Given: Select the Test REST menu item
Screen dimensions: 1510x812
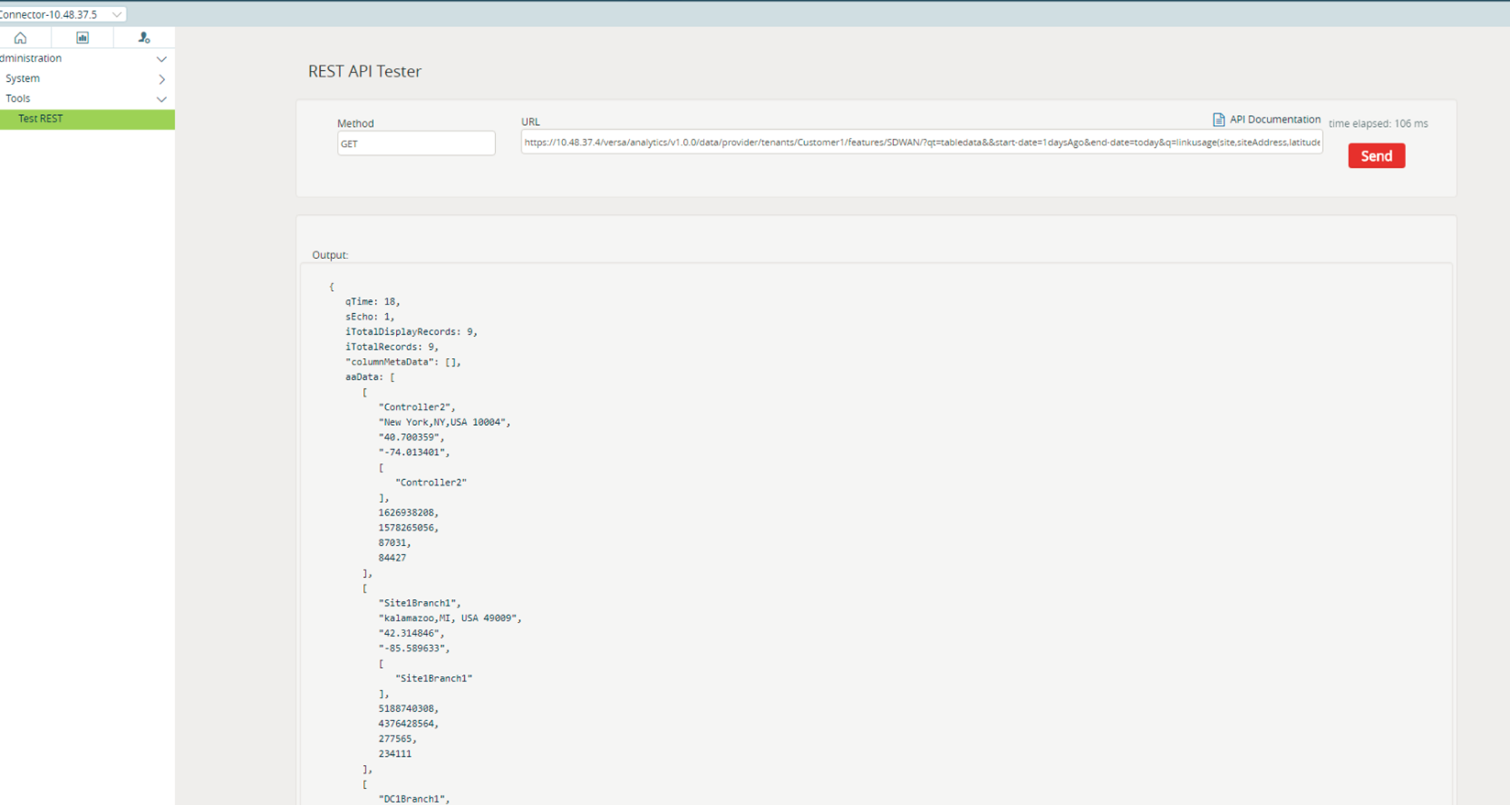Looking at the screenshot, I should (x=40, y=119).
